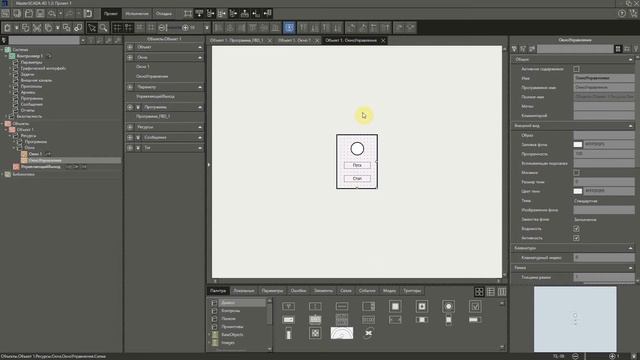Switch palette to columns view
Viewport: 640px width, 360px height.
(502, 291)
